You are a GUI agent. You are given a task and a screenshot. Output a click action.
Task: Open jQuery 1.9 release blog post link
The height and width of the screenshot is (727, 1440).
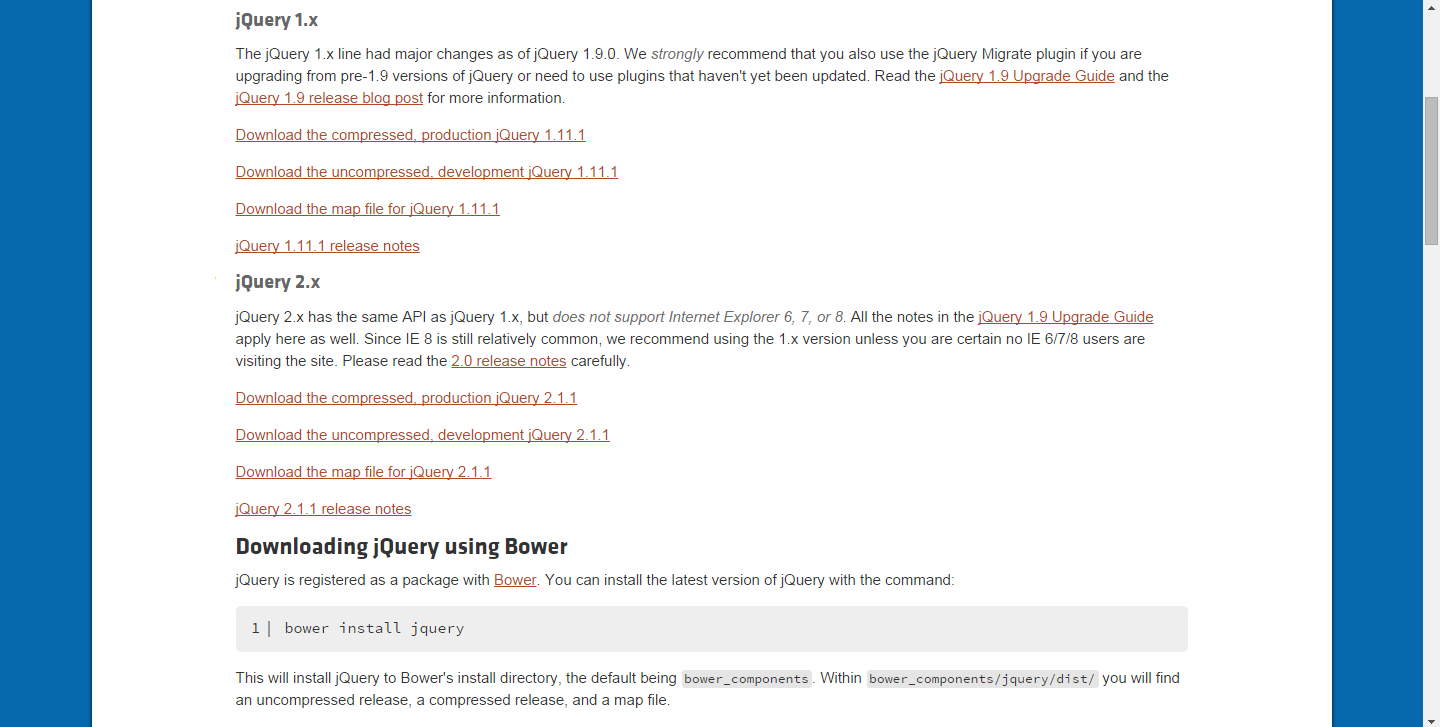tap(329, 98)
